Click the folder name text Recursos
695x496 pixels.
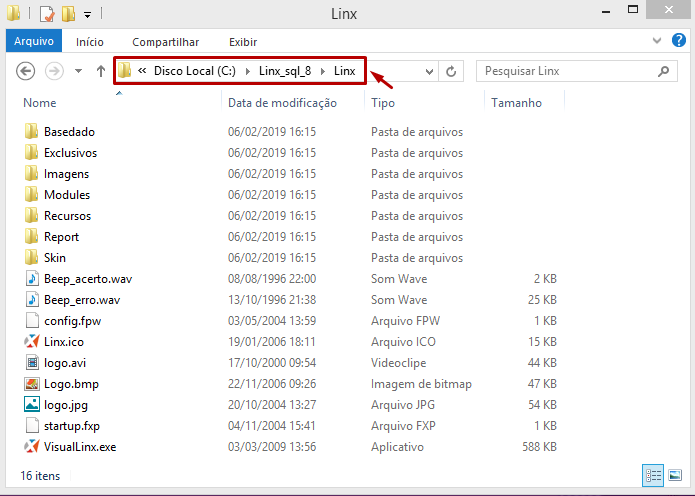click(67, 216)
